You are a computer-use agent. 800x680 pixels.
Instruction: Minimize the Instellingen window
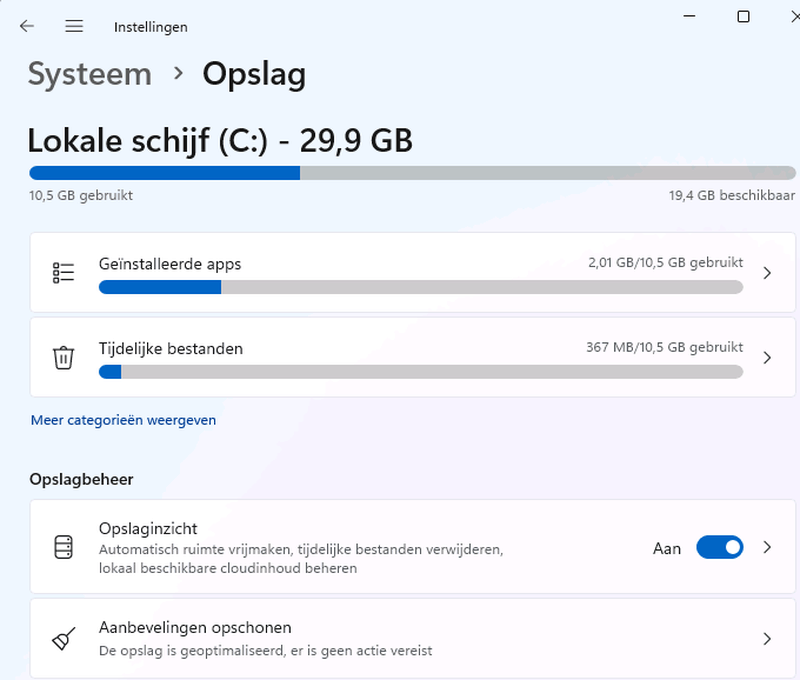click(x=689, y=16)
